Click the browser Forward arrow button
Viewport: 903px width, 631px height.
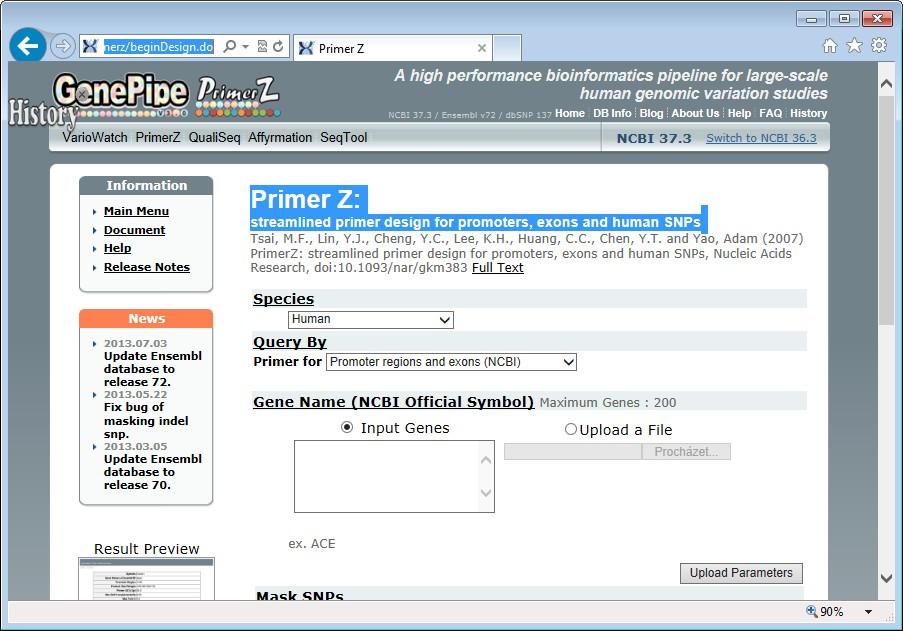(x=62, y=45)
